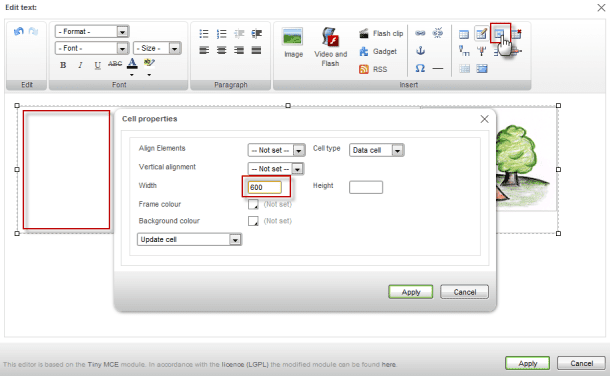Screen dimensions: 610x376
Task: Open the Vertical alignment dropdown
Action: [x=276, y=169]
